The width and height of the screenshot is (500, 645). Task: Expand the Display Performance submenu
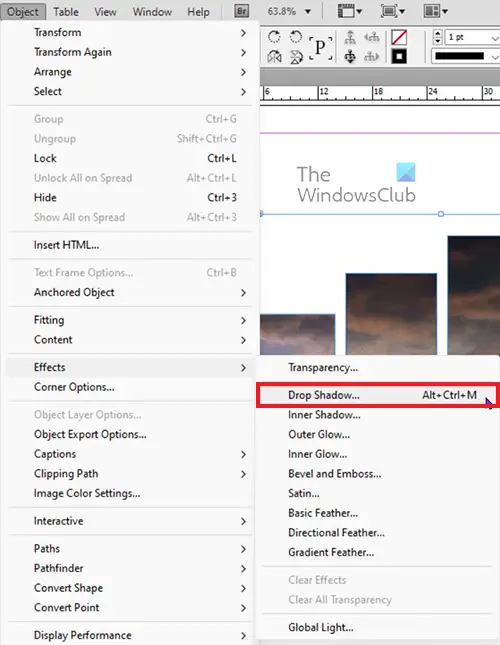coord(130,636)
